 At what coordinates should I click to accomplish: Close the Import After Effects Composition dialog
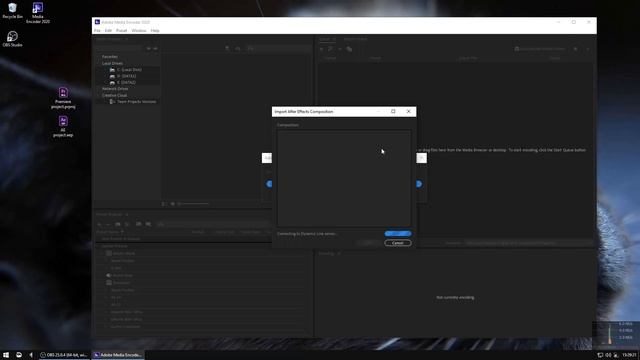tap(409, 111)
